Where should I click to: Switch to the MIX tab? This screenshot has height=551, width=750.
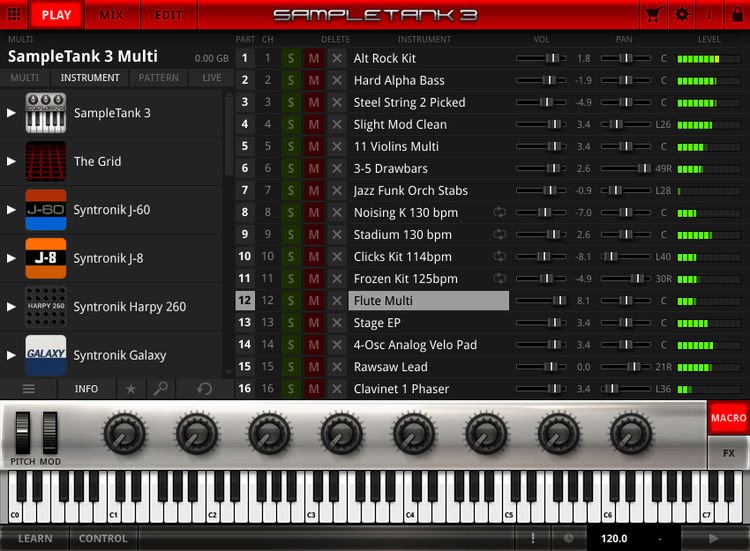(x=112, y=15)
